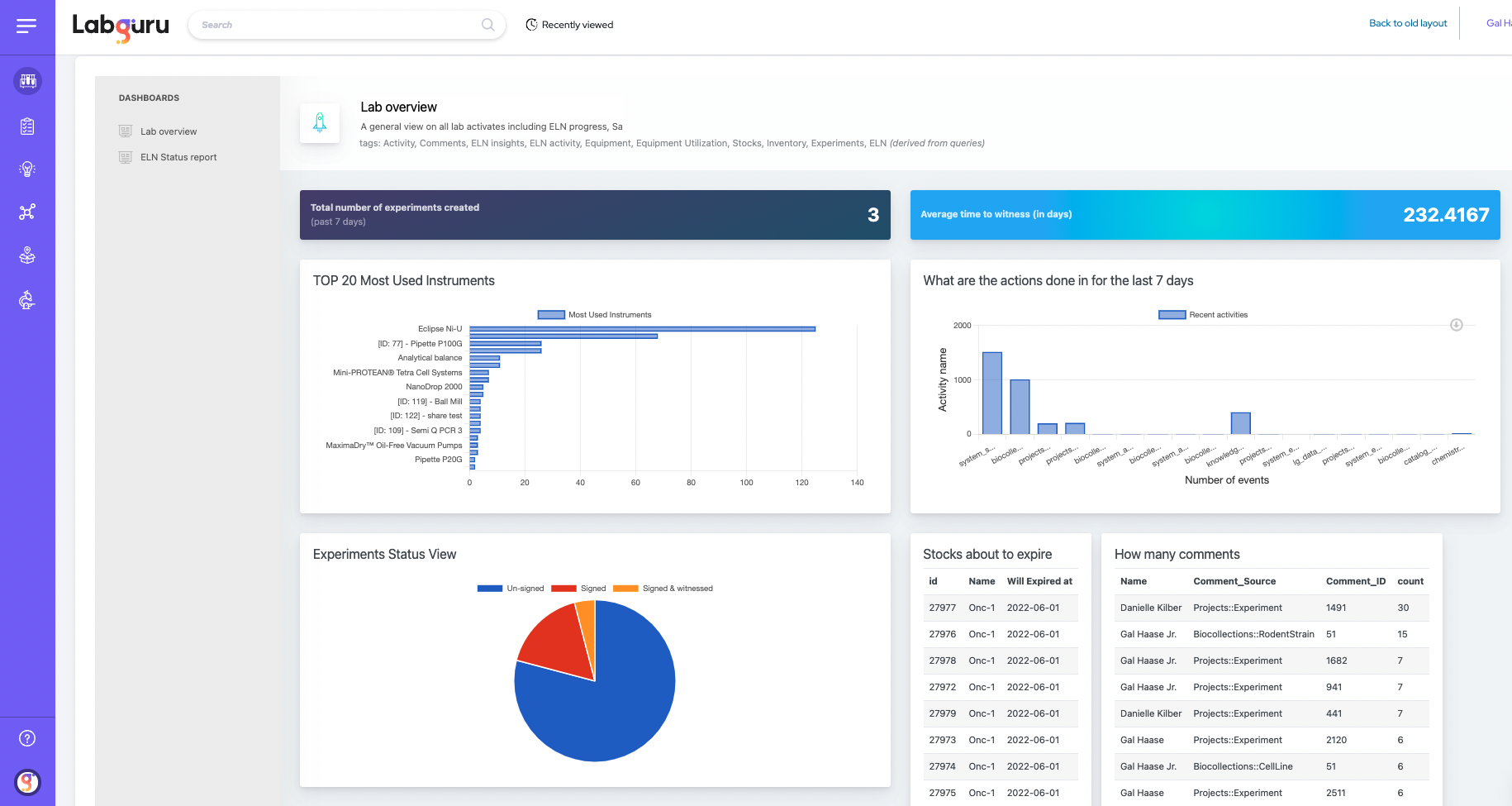Open the hamburger menu at top left
The height and width of the screenshot is (806, 1512).
point(27,26)
